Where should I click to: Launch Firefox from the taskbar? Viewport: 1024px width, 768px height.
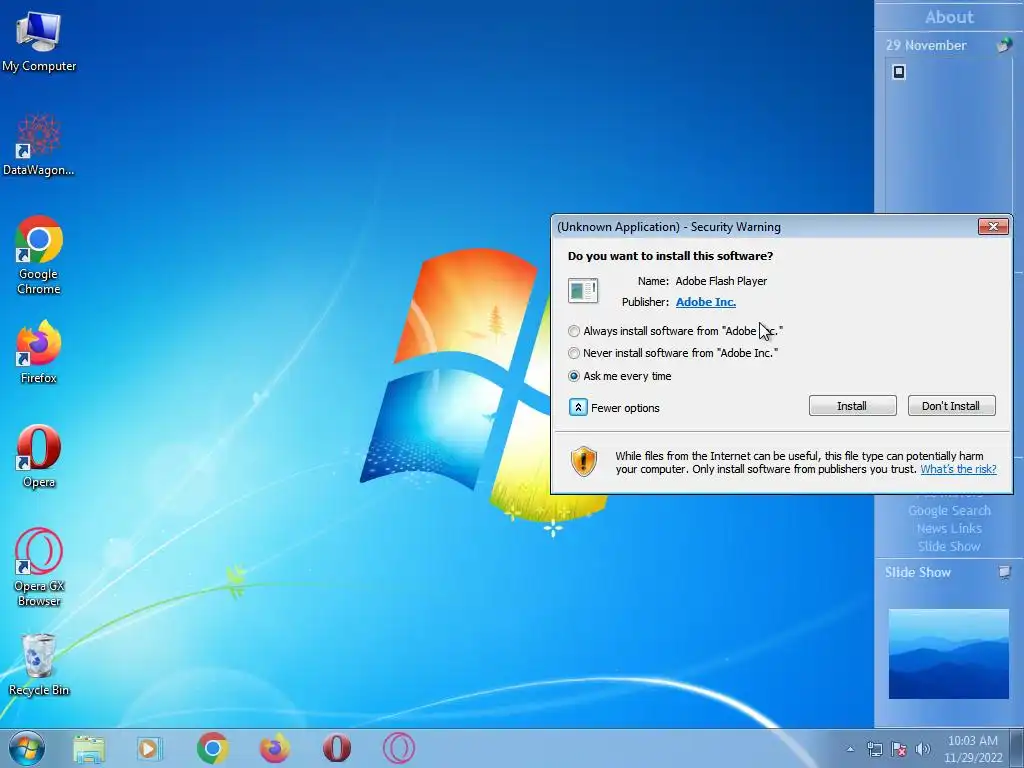(274, 748)
